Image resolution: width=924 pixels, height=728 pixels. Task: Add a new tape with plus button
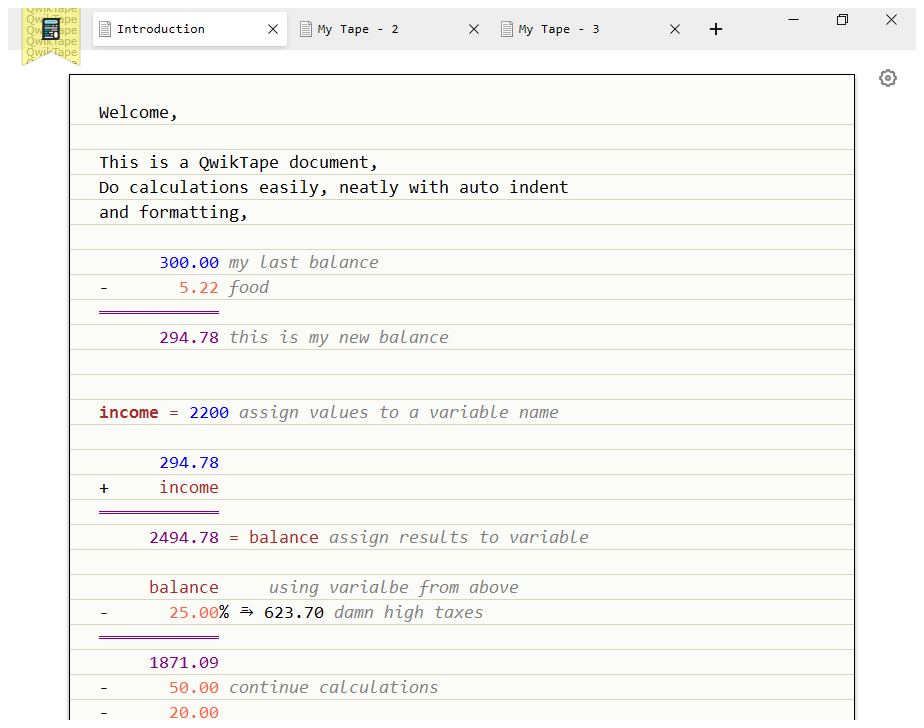tap(715, 30)
